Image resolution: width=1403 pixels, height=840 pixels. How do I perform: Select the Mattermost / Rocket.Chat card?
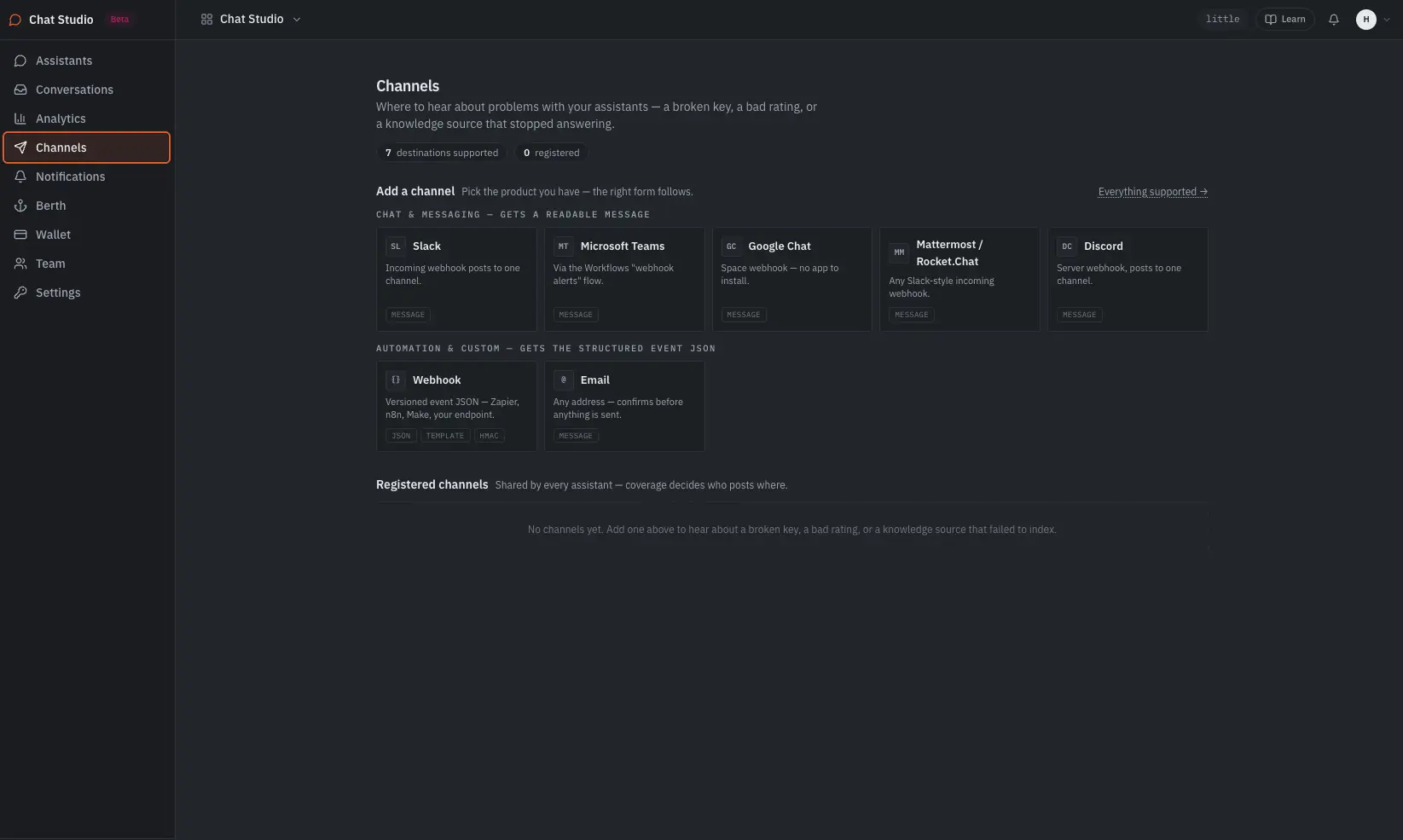click(959, 279)
